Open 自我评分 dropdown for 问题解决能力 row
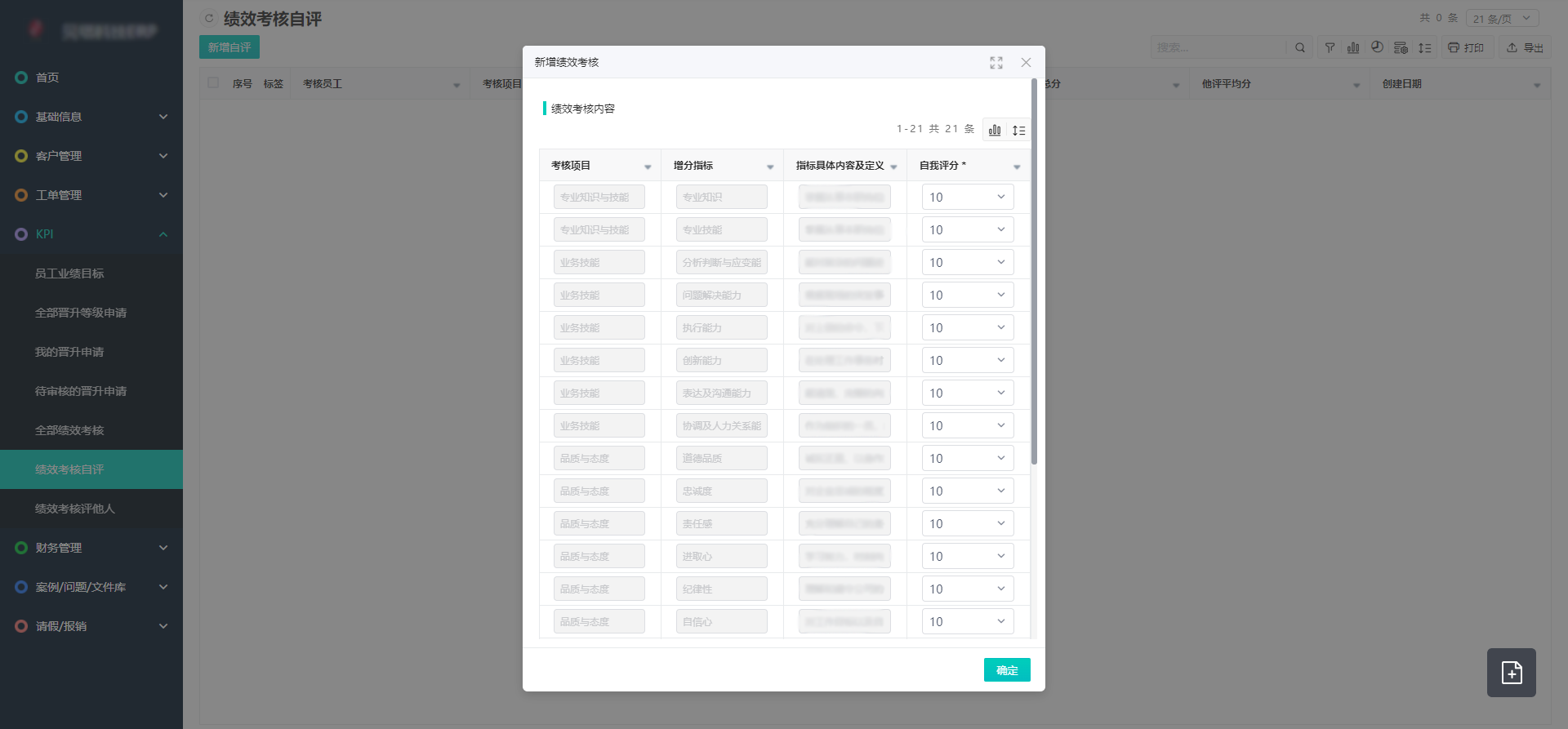Screen dimensions: 1568x729 pos(968,295)
